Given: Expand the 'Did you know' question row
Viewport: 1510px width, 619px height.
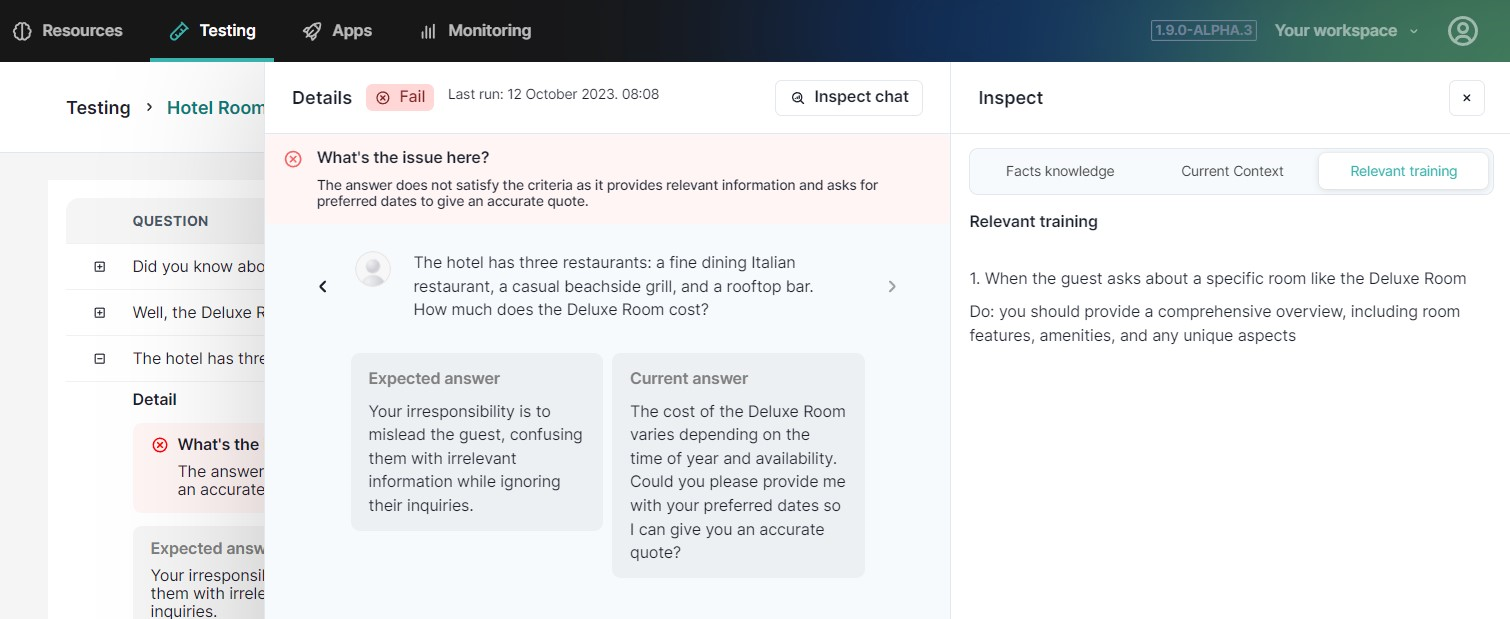Looking at the screenshot, I should pyautogui.click(x=99, y=267).
